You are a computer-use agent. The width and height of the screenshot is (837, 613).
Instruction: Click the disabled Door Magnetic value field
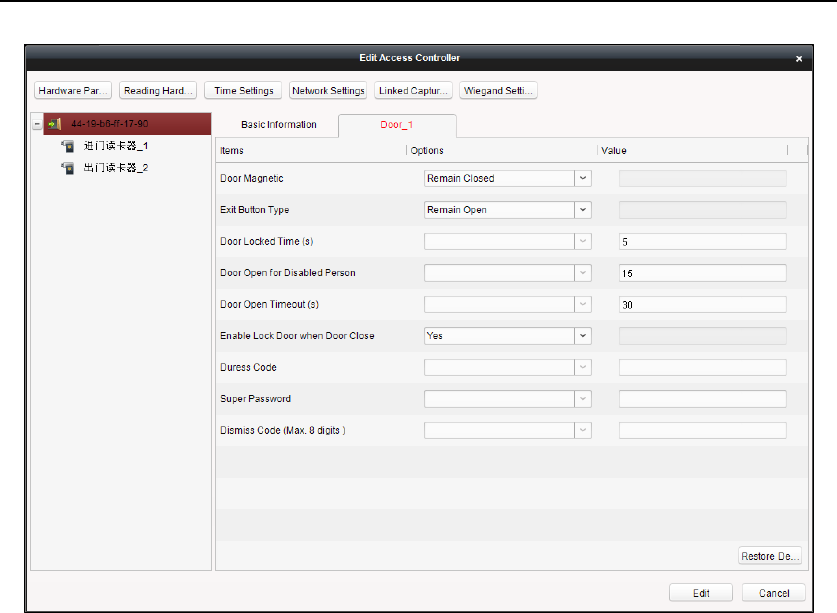(x=702, y=178)
